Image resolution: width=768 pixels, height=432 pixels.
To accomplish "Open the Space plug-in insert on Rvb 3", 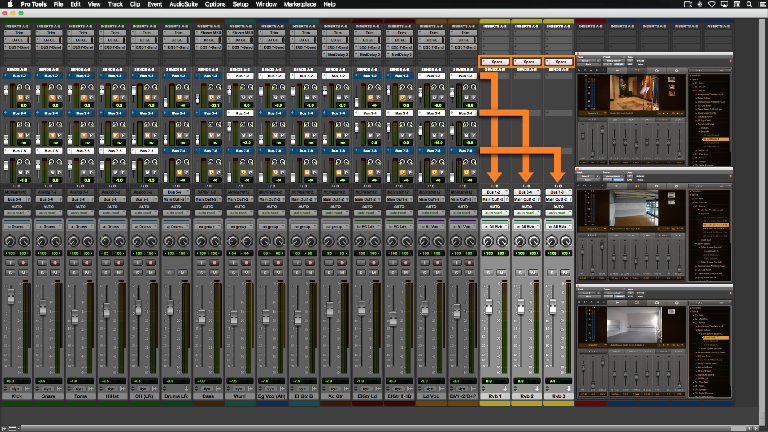I will [x=559, y=62].
